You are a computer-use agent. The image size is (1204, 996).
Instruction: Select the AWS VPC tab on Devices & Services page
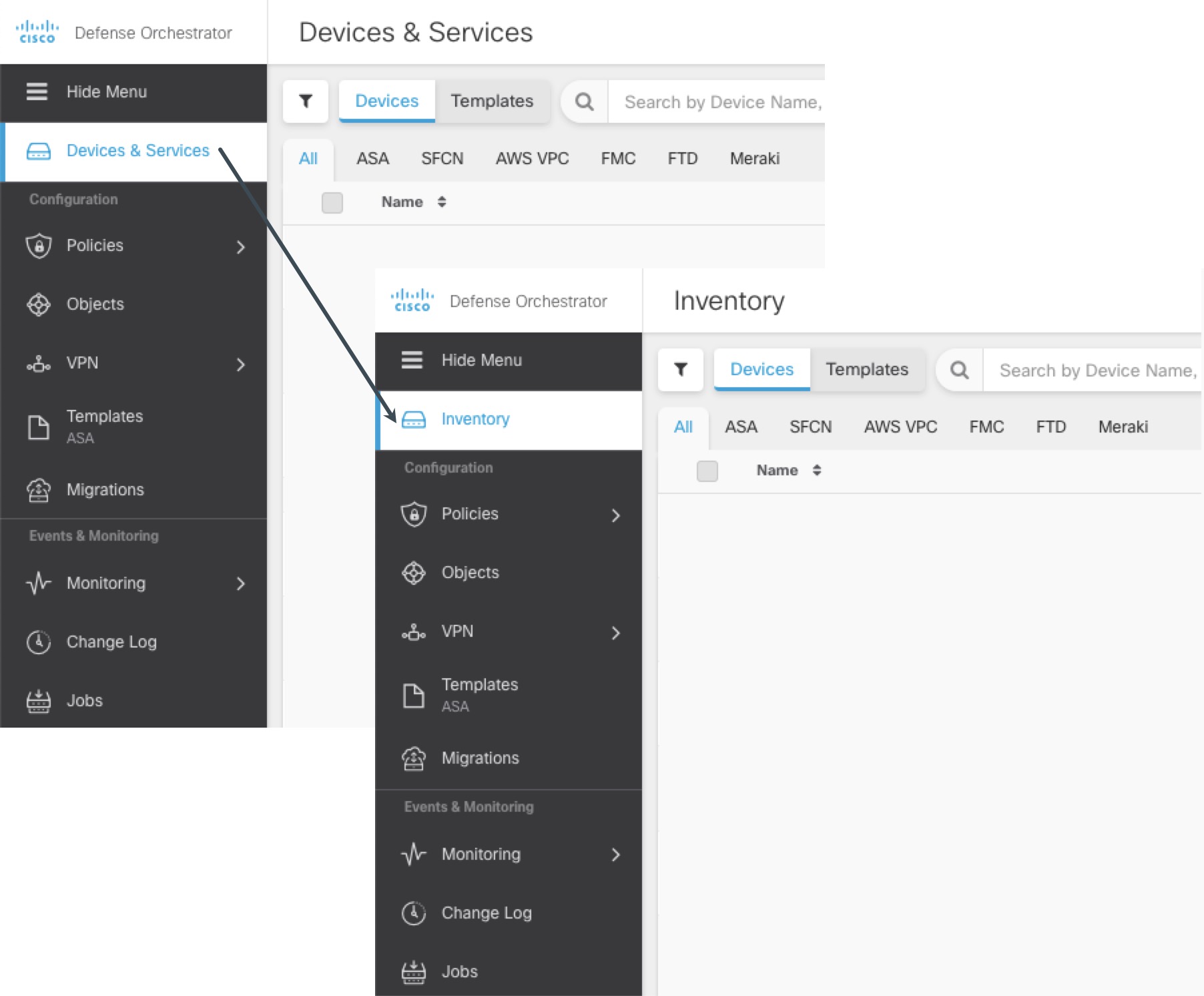pos(532,159)
